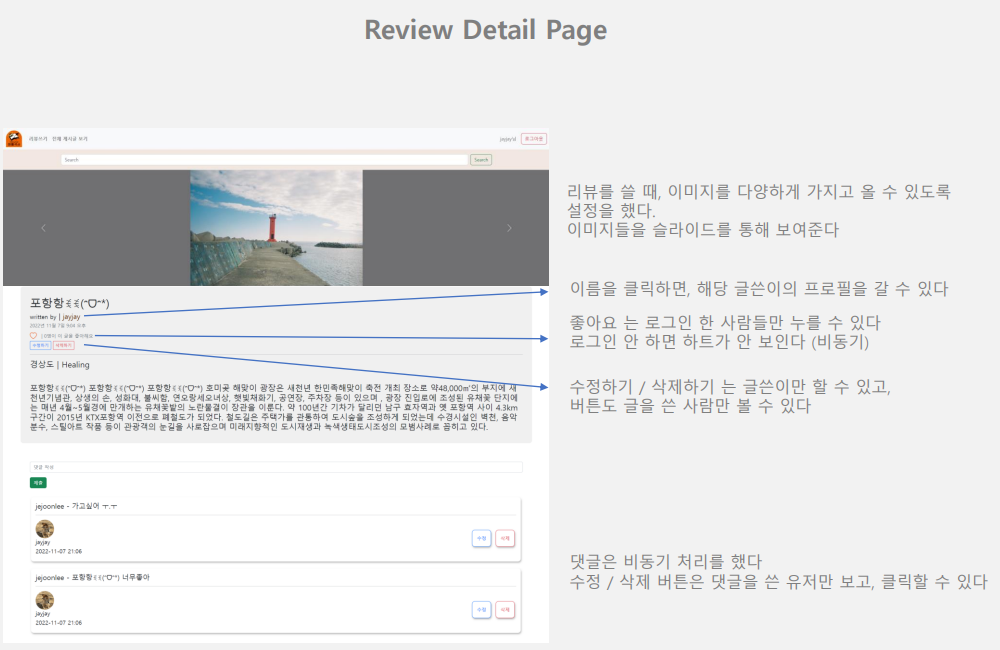Open the 리뷰쓰기 navbar link
The width and height of the screenshot is (1000, 650).
(38, 139)
